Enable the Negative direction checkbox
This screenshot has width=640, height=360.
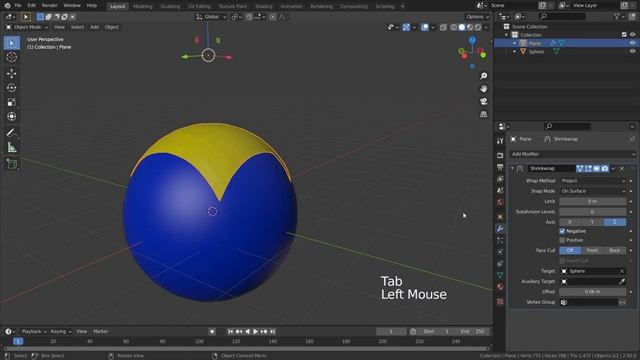coord(562,231)
